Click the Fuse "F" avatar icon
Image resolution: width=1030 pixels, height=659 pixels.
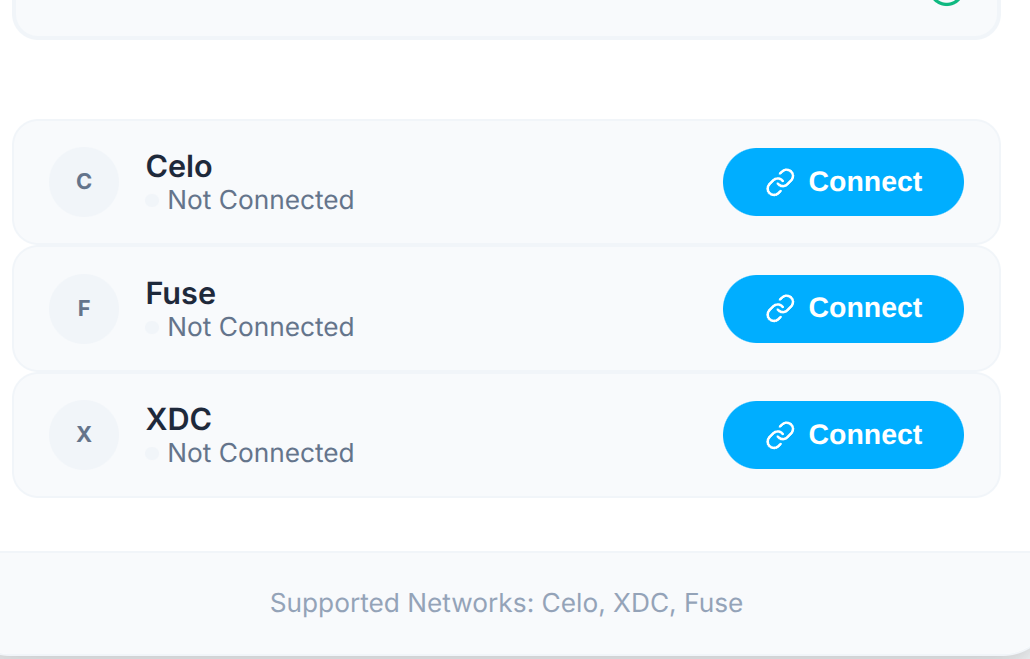84,308
